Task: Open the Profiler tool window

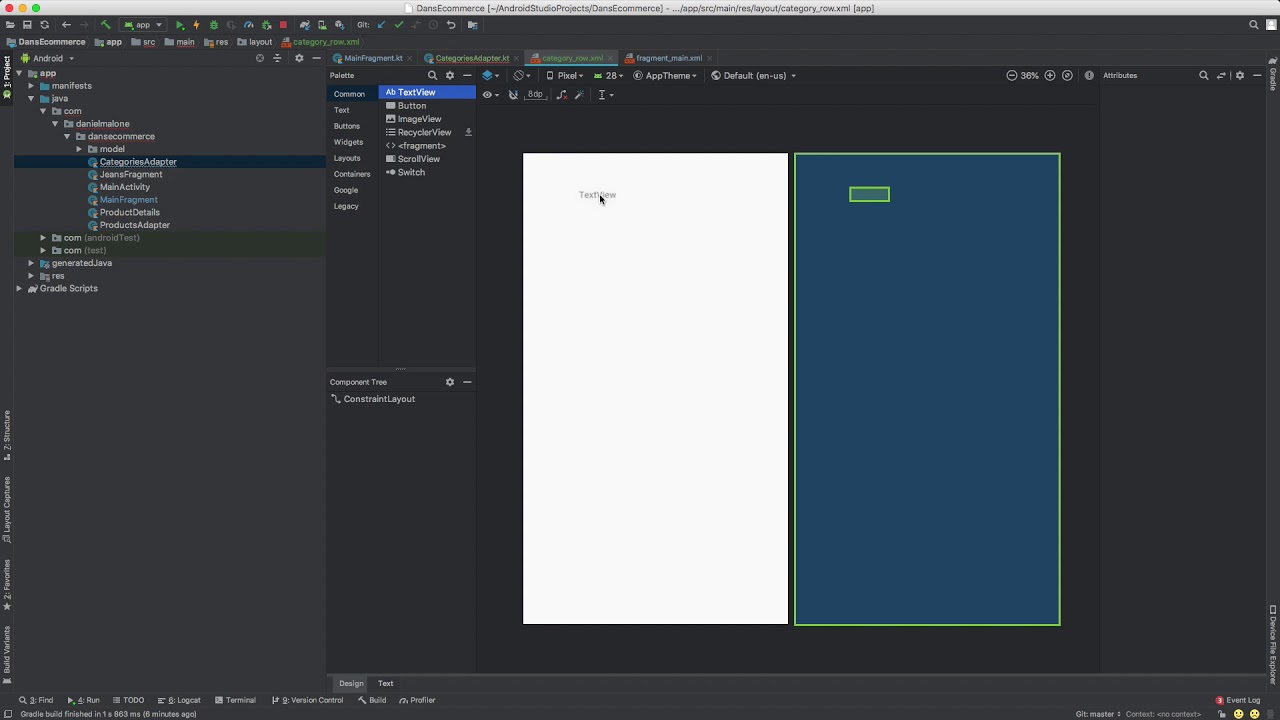Action: [x=417, y=700]
